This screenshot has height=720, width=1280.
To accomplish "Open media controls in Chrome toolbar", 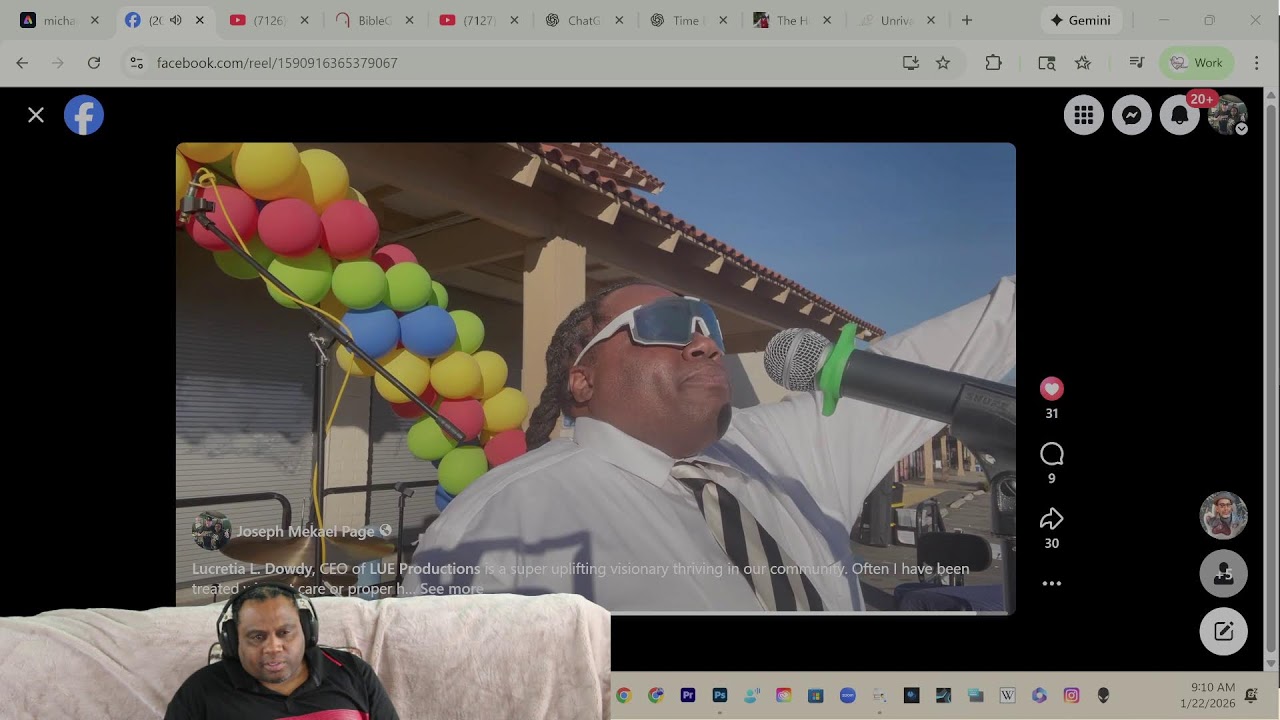I will pos(1136,62).
